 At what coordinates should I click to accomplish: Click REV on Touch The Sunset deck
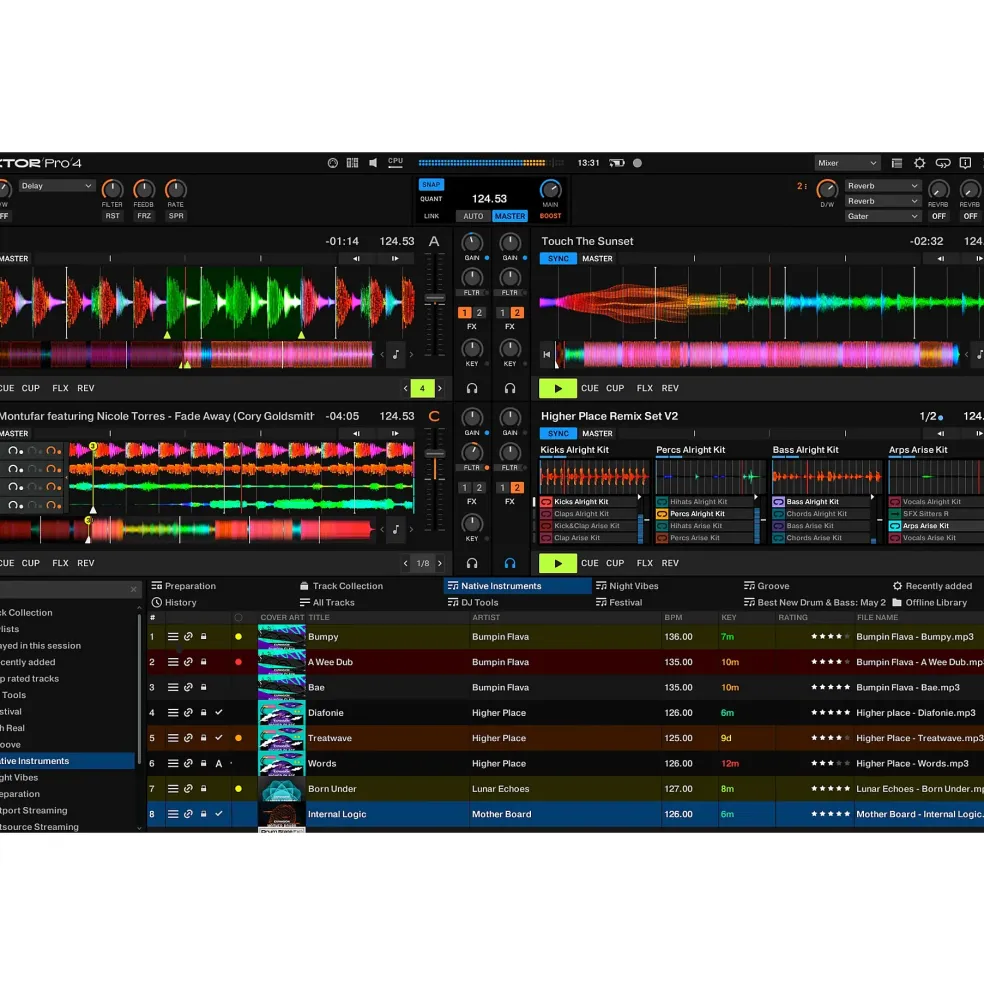pos(670,388)
